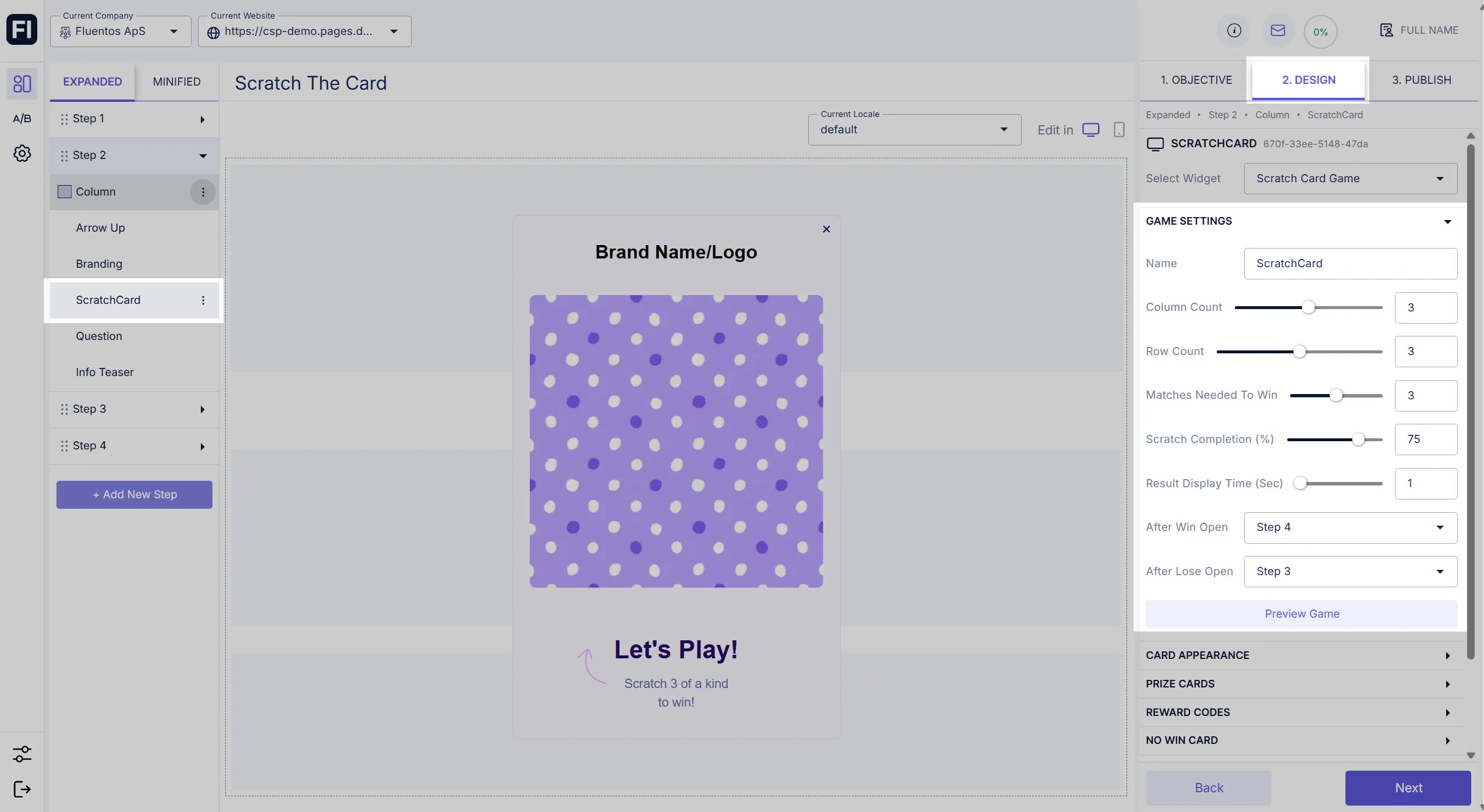Collapse Step 2 in the steps list
1484x812 pixels.
[203, 156]
